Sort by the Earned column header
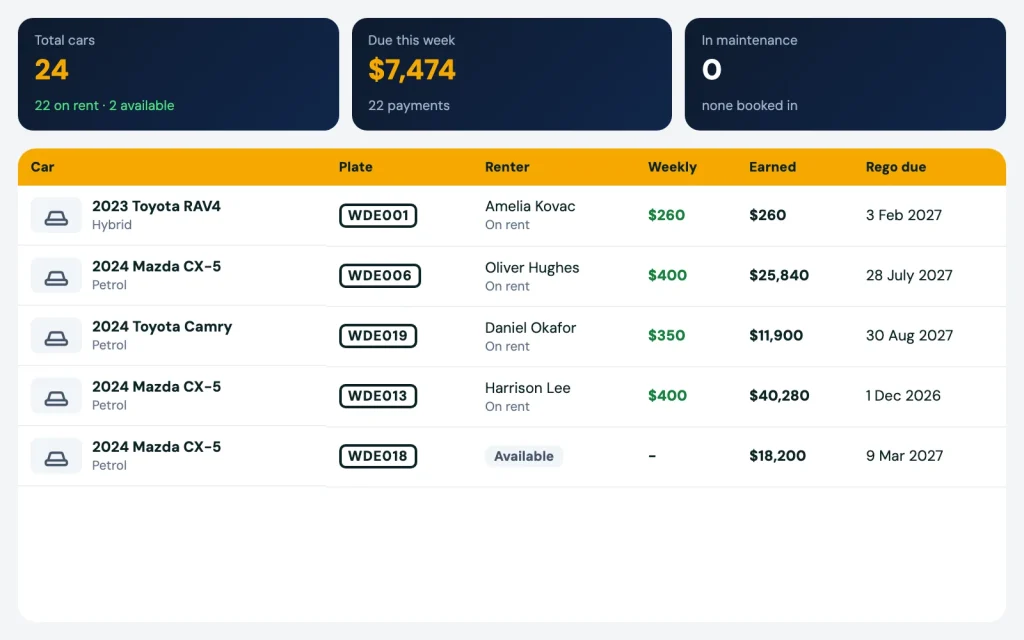Image resolution: width=1024 pixels, height=640 pixels. [772, 167]
